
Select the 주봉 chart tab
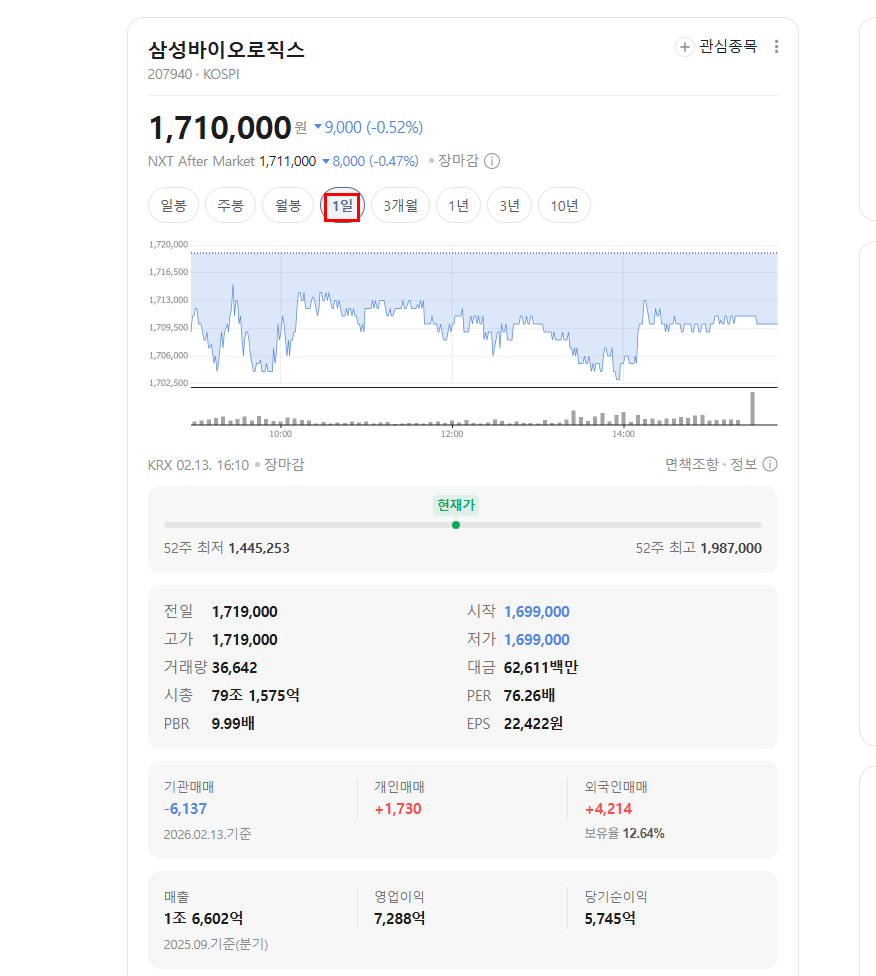click(230, 205)
